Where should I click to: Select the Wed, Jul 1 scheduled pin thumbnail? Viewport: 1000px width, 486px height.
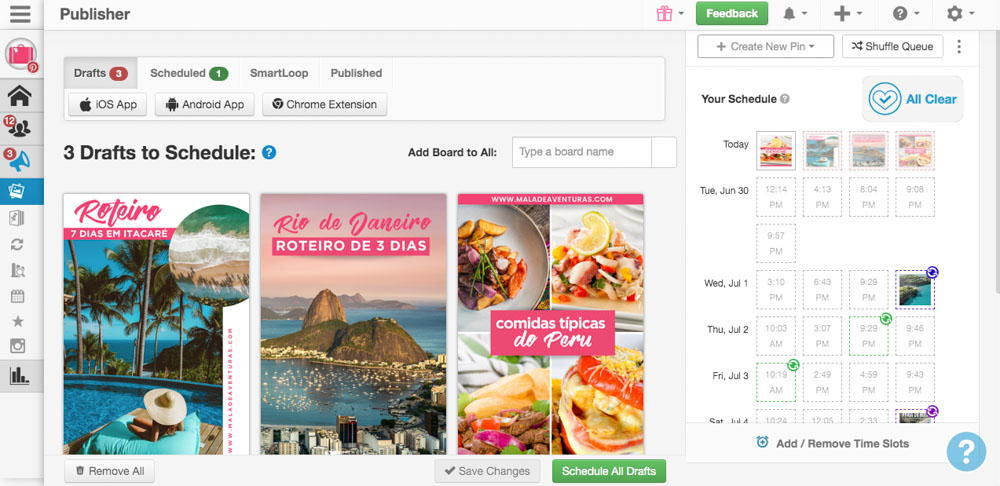(915, 290)
